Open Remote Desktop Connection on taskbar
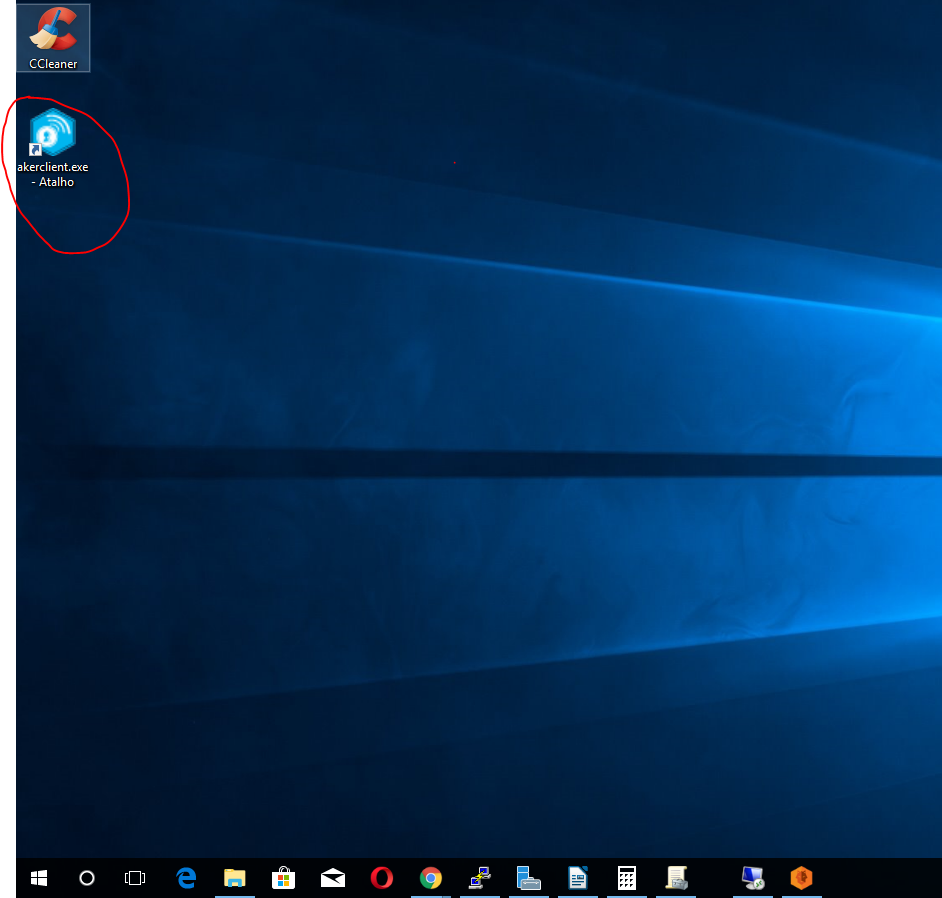 point(753,878)
